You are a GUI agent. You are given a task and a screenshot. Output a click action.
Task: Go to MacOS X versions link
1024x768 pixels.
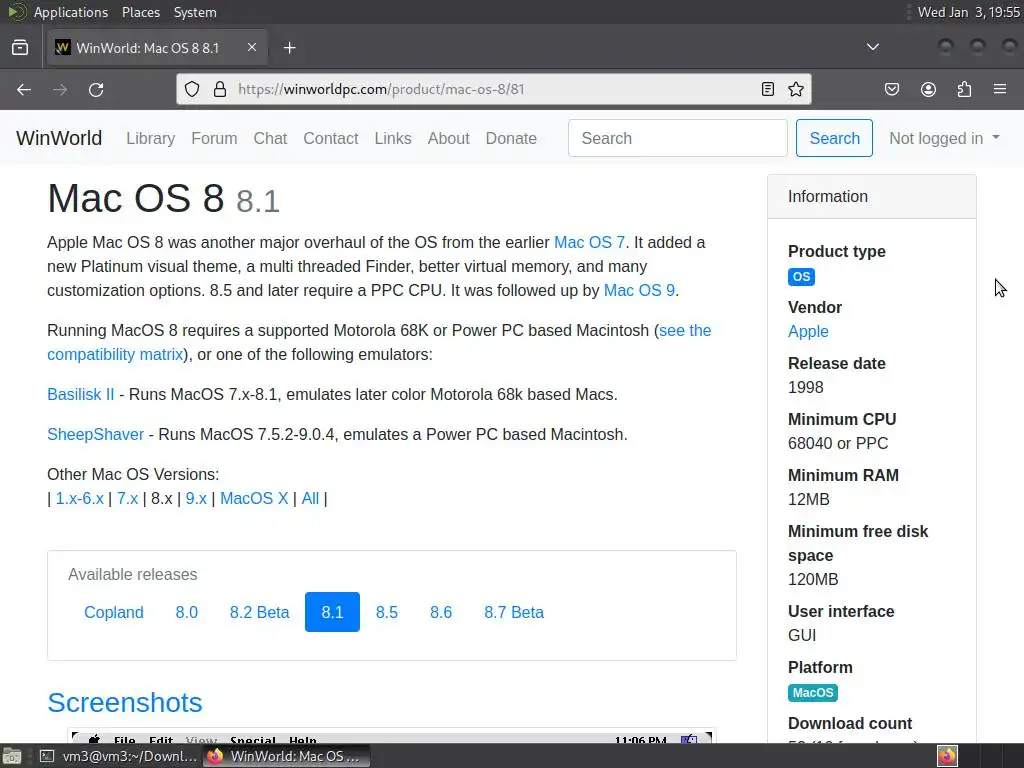pyautogui.click(x=254, y=498)
